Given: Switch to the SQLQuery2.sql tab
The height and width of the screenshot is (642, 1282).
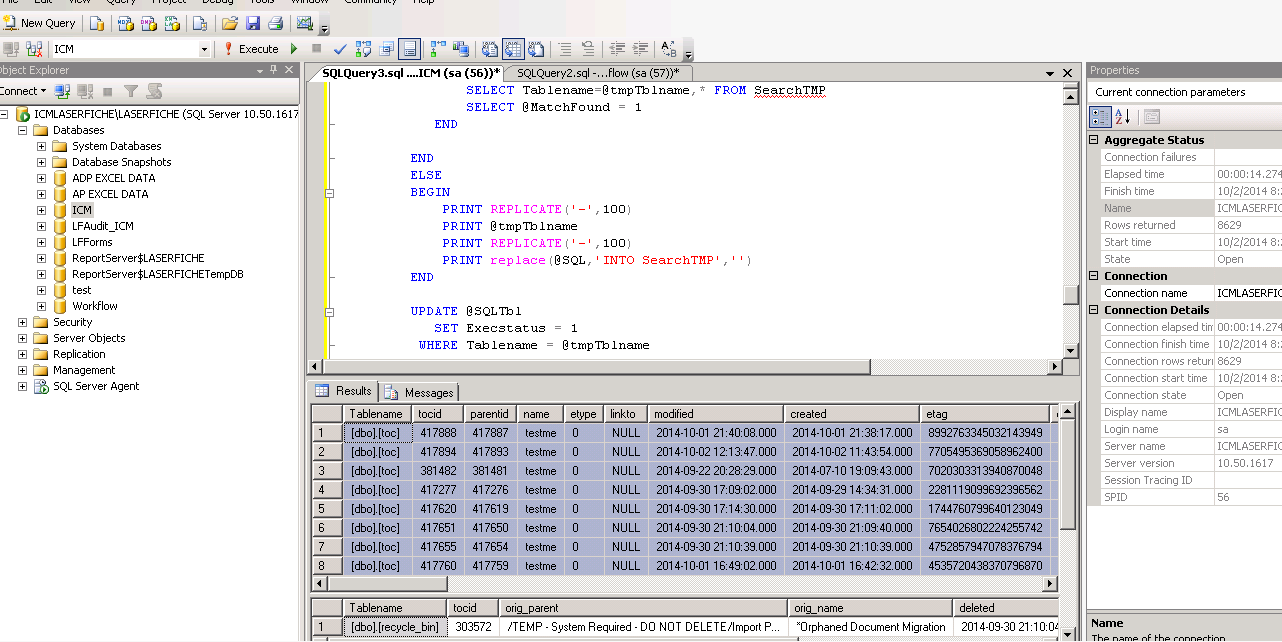Looking at the screenshot, I should pyautogui.click(x=596, y=72).
